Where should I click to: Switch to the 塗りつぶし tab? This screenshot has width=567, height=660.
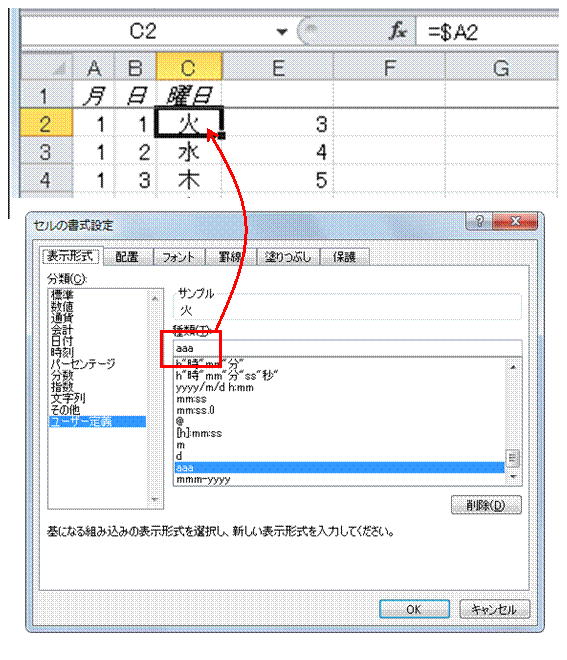(x=288, y=256)
